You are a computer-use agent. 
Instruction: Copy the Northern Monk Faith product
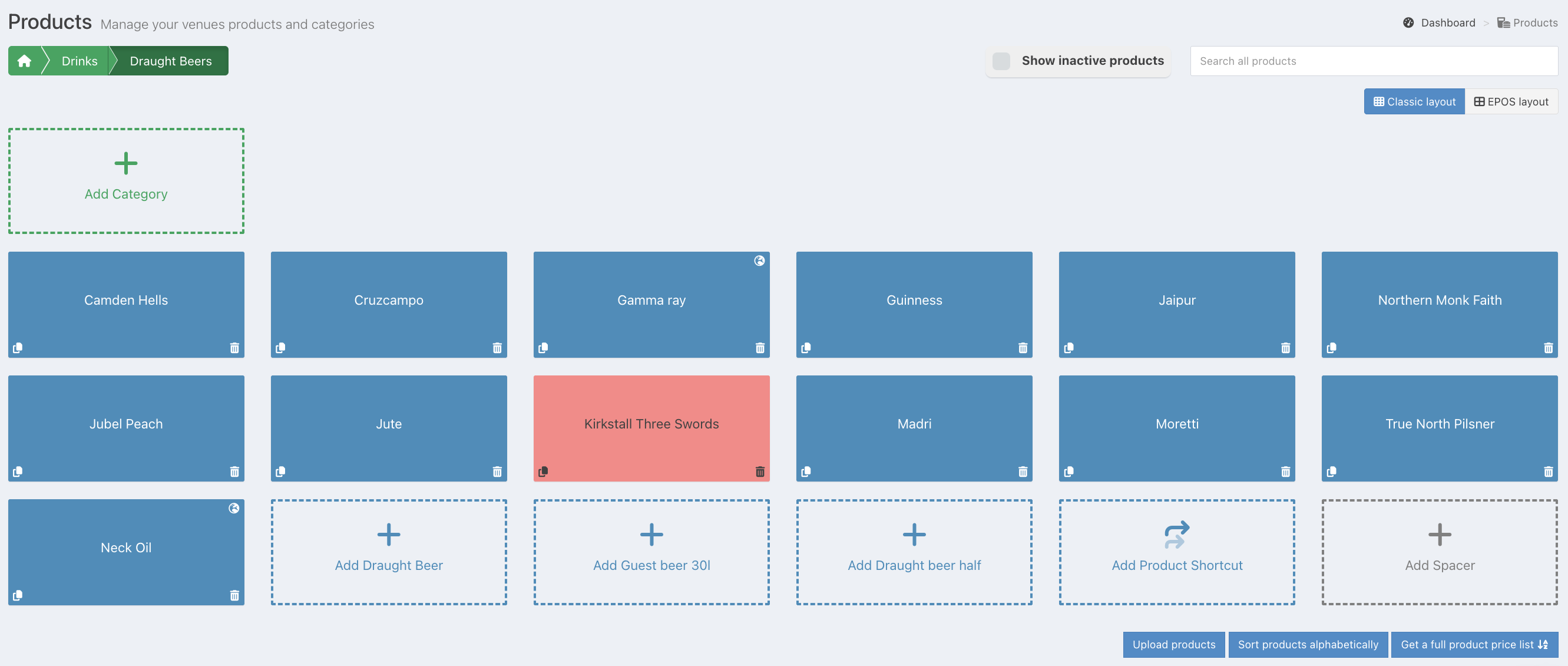1332,348
